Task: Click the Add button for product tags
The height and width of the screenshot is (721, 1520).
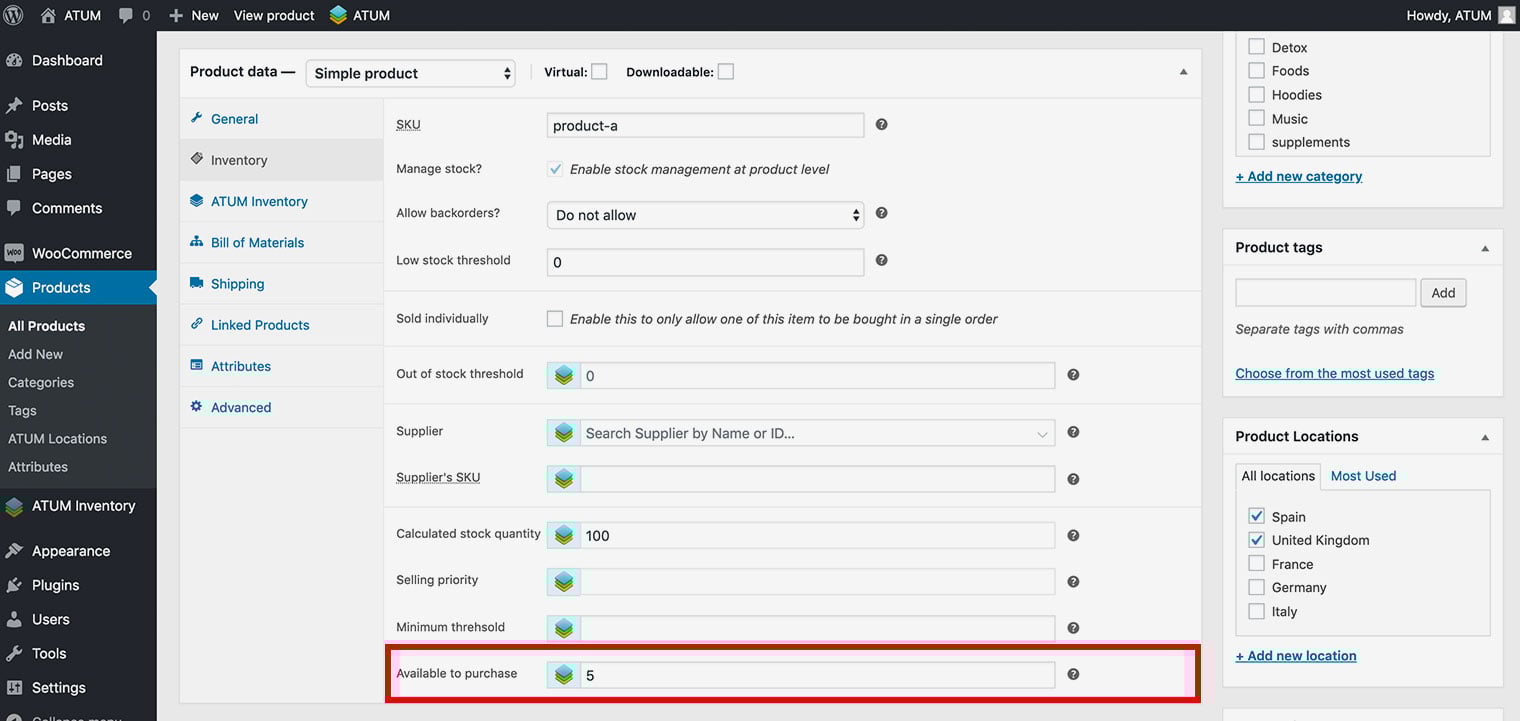Action: (x=1442, y=293)
